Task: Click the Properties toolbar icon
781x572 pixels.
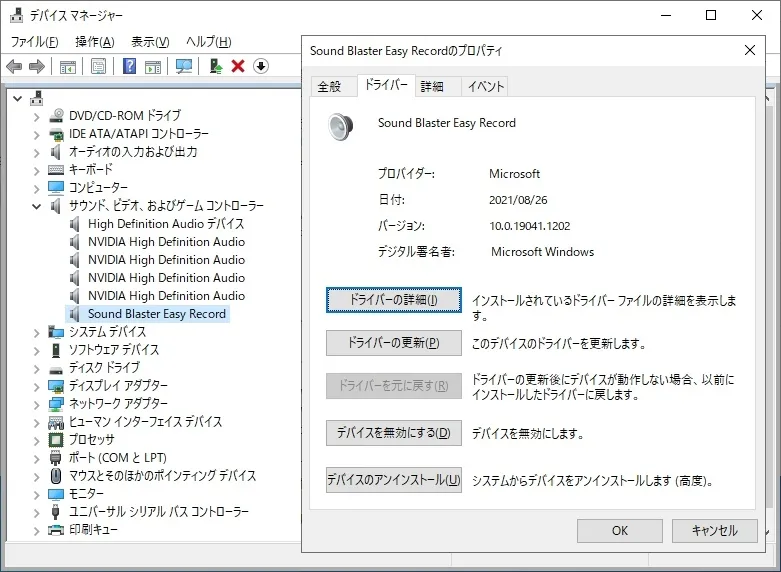Action: pos(99,66)
